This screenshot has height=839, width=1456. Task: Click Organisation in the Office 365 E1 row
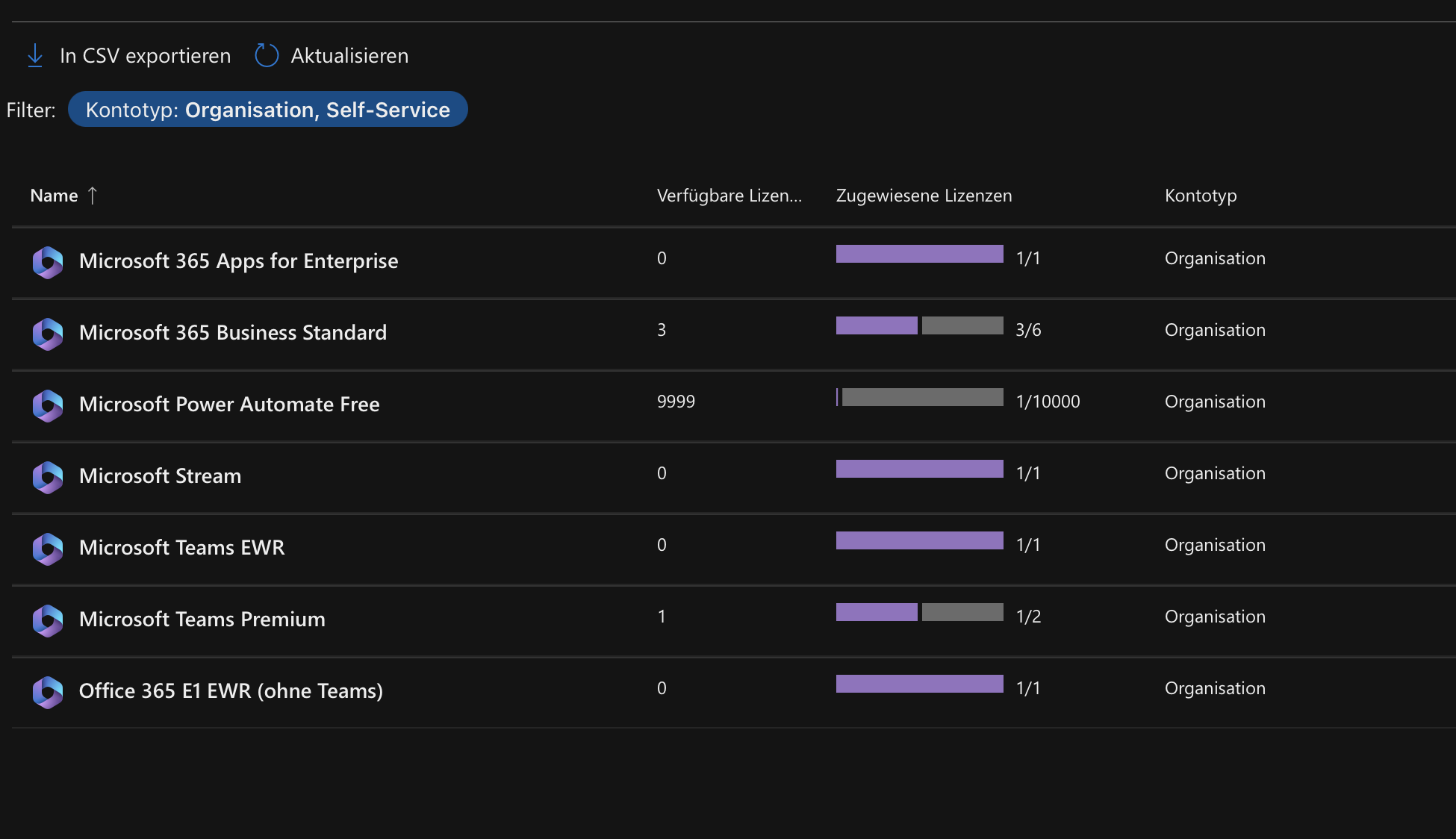[1215, 688]
